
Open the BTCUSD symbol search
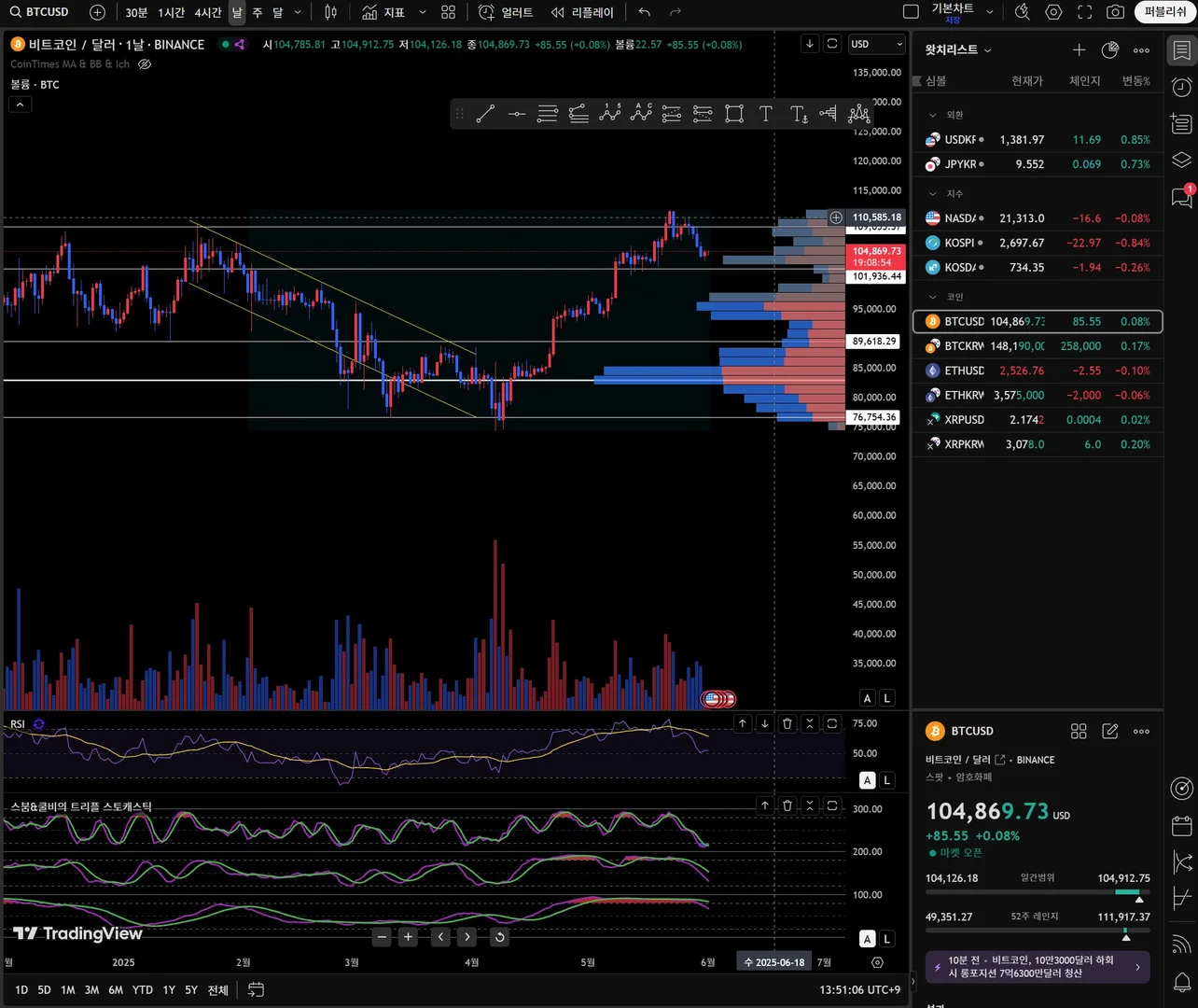coord(40,12)
